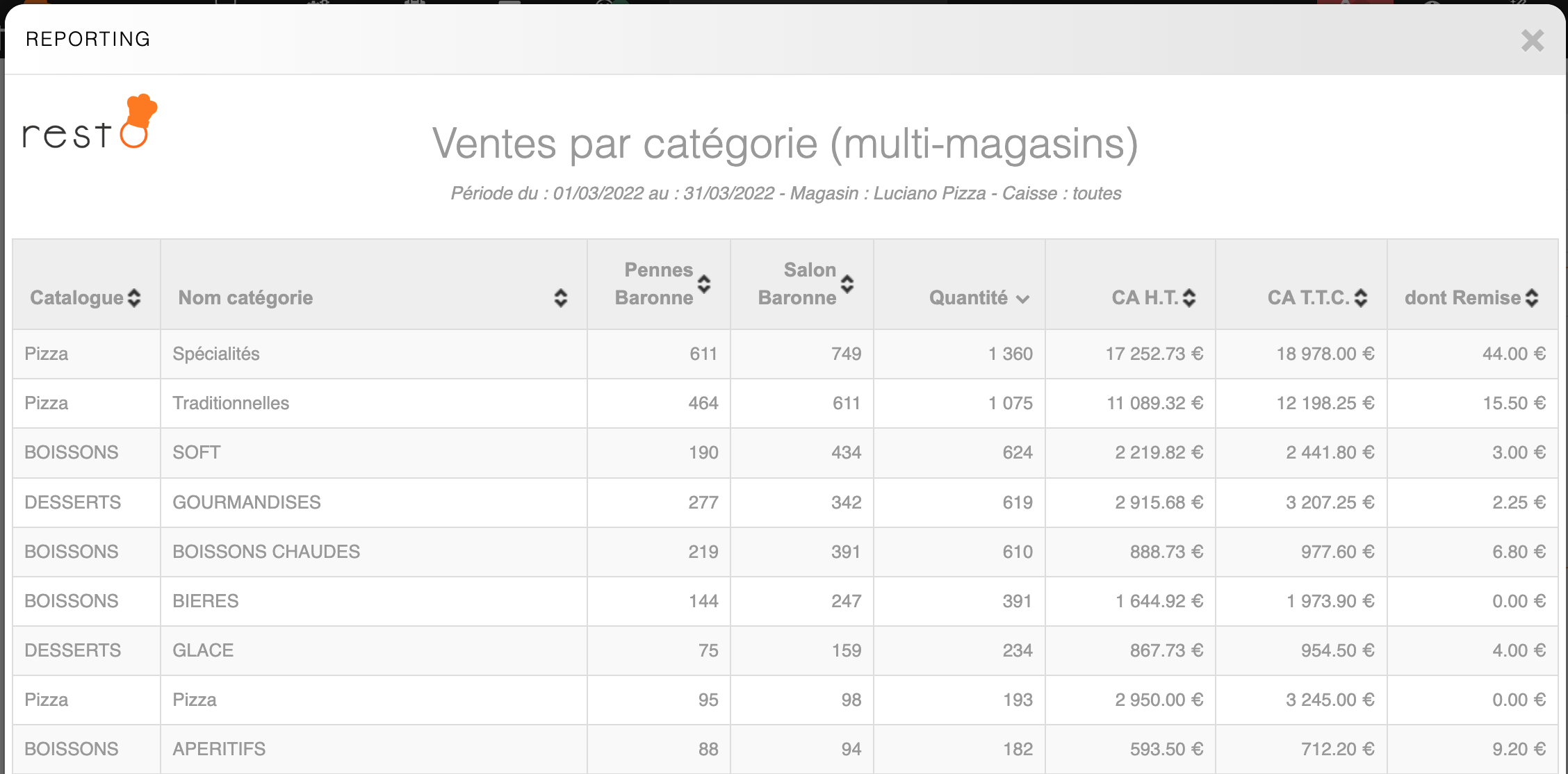
Task: Click the CA H.T. sort arrows
Action: tap(1189, 298)
